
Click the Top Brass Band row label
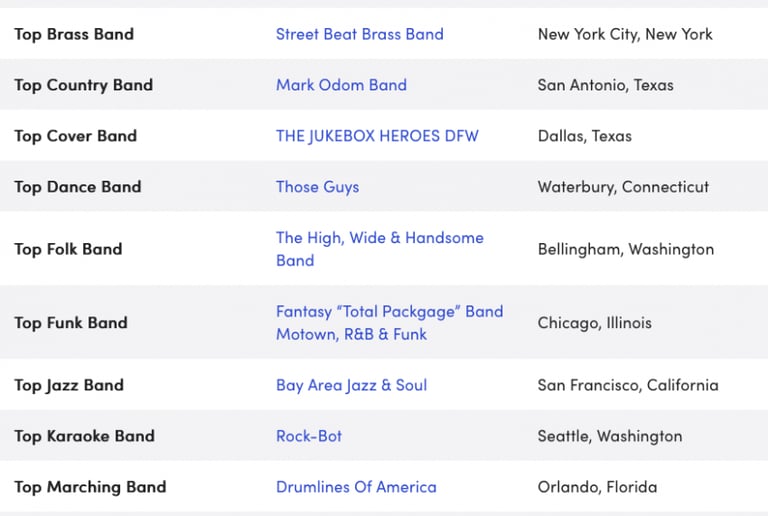[x=74, y=34]
